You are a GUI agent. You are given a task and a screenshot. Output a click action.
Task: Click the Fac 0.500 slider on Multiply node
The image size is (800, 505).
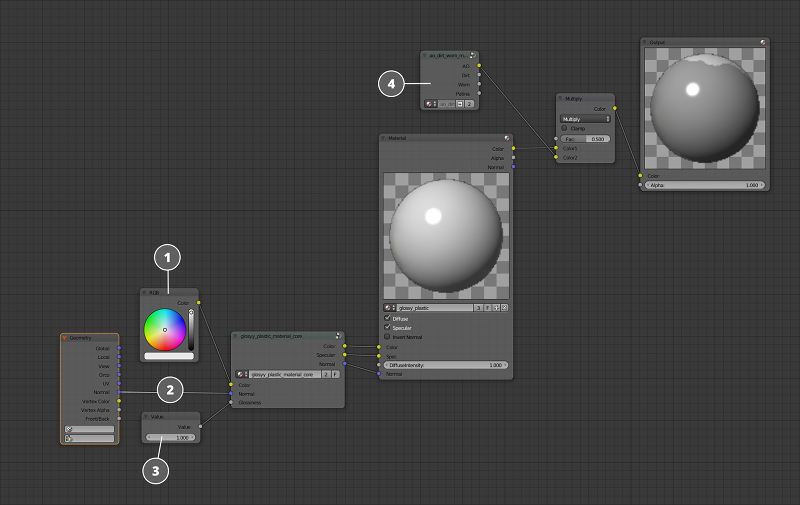click(585, 138)
